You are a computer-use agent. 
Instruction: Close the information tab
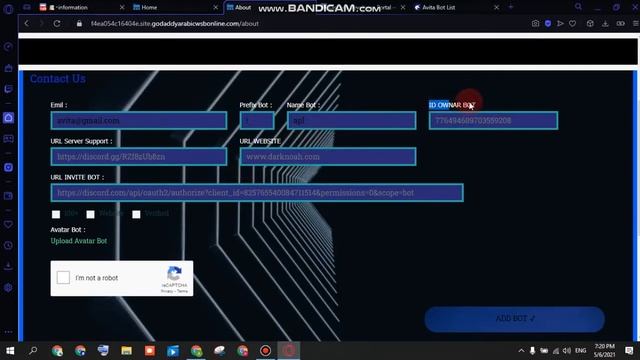coord(122,7)
